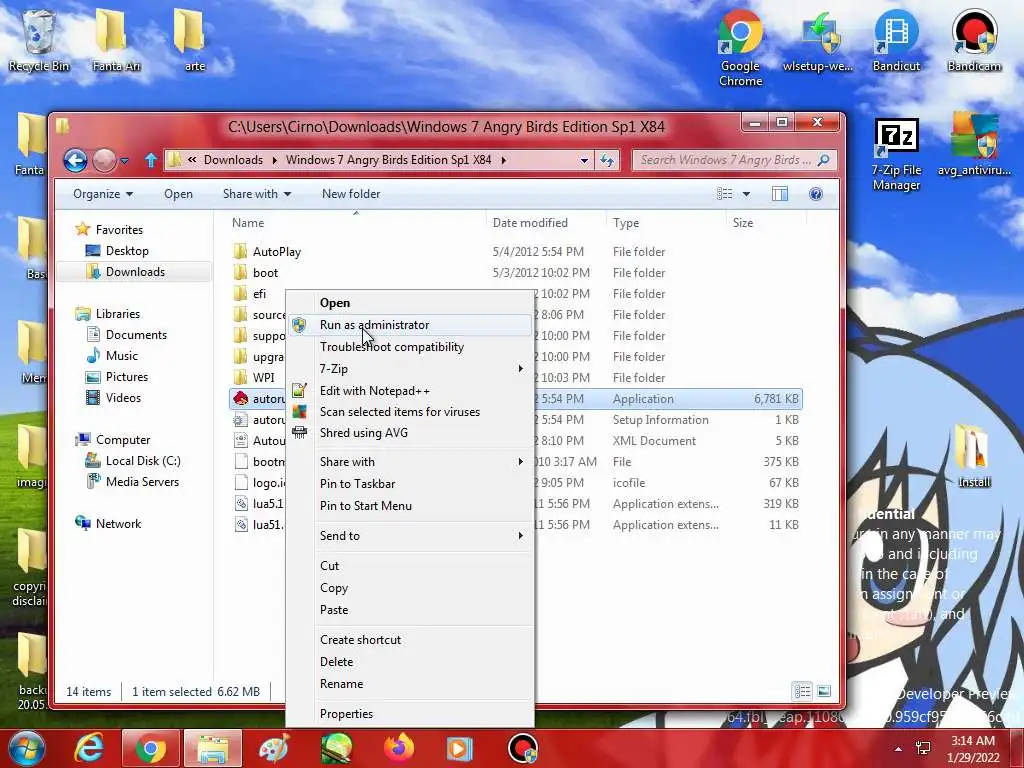Viewport: 1024px width, 768px height.
Task: Open Firefox from the taskbar
Action: [398, 748]
